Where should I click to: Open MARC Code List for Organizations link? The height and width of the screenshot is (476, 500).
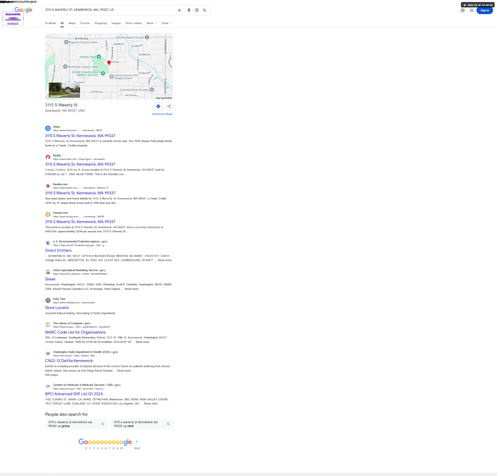point(75,332)
